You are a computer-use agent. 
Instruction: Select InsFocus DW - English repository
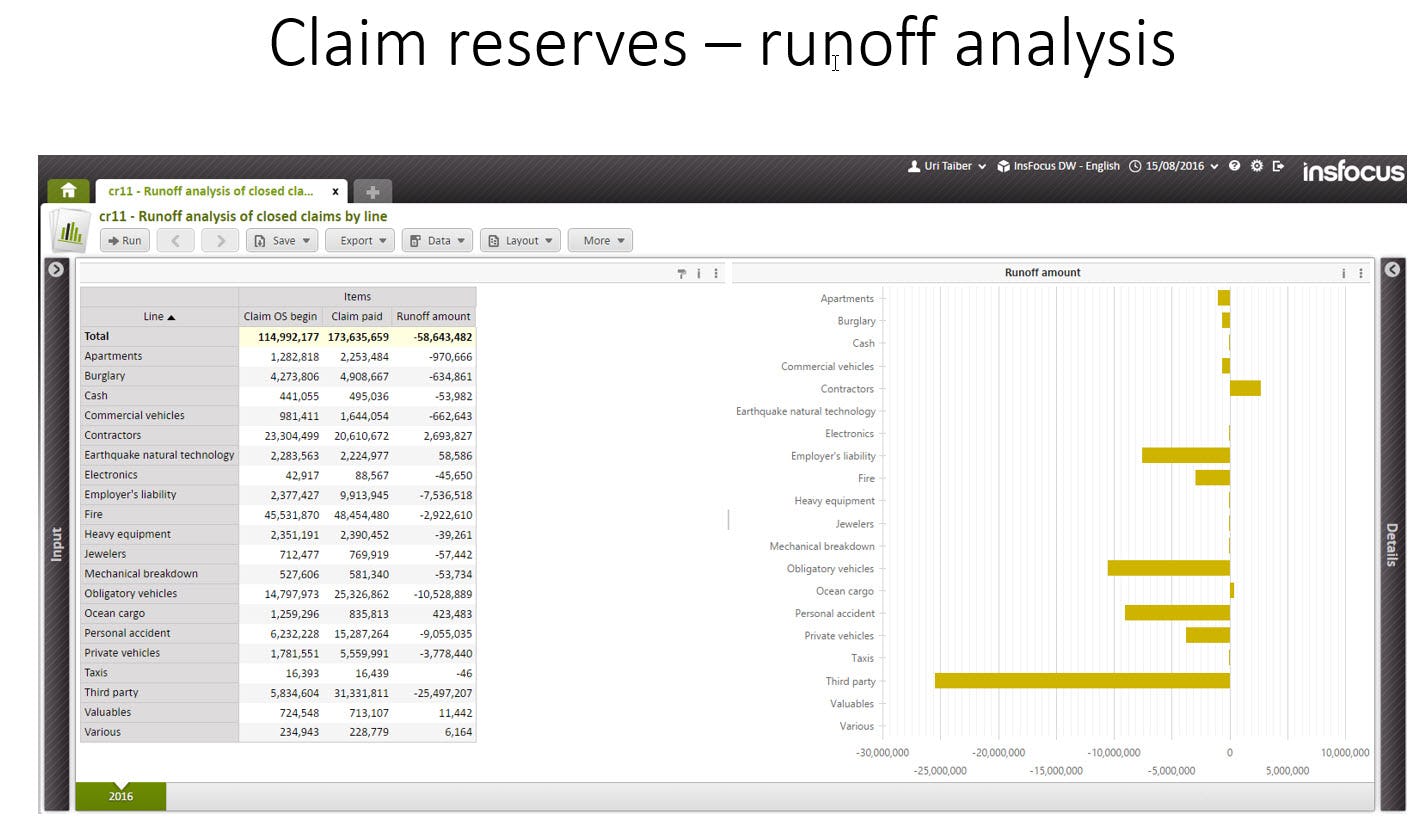tap(1058, 166)
